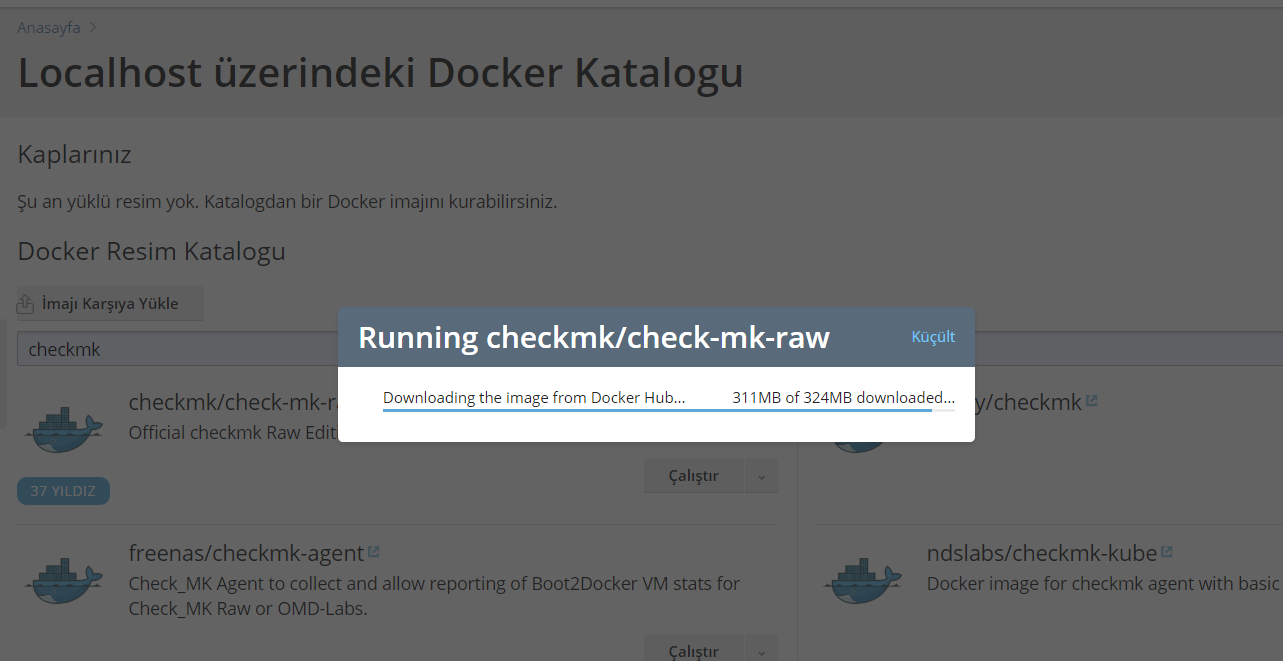Click Küçült to minimize the dialog
The image size is (1283, 661).
click(x=933, y=337)
